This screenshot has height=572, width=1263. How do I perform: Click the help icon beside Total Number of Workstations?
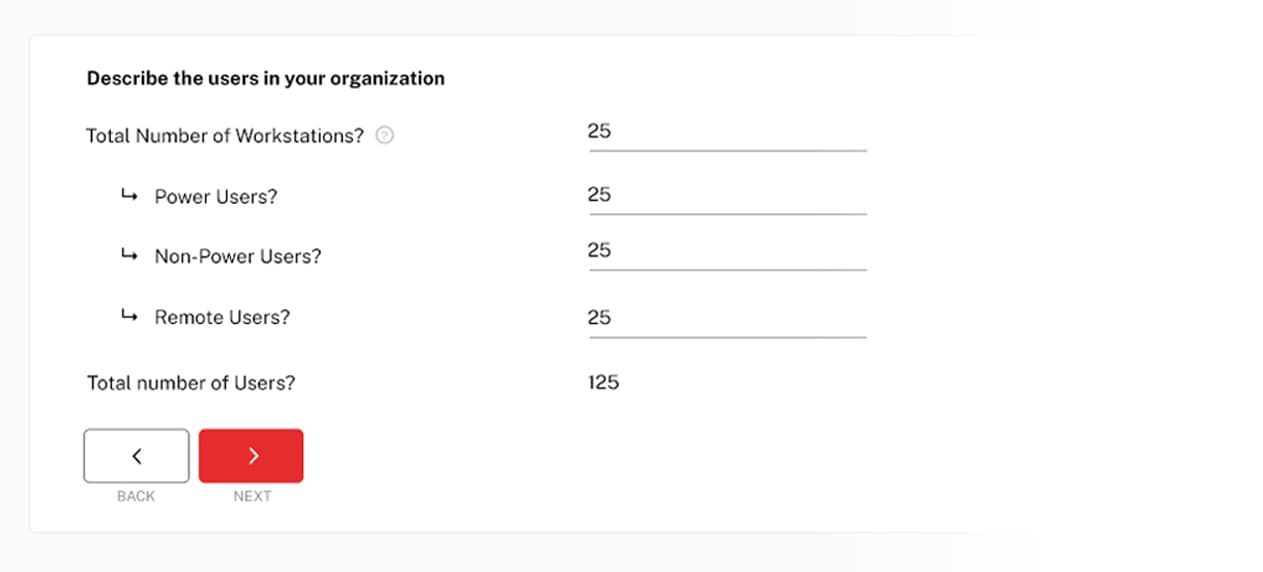click(385, 136)
